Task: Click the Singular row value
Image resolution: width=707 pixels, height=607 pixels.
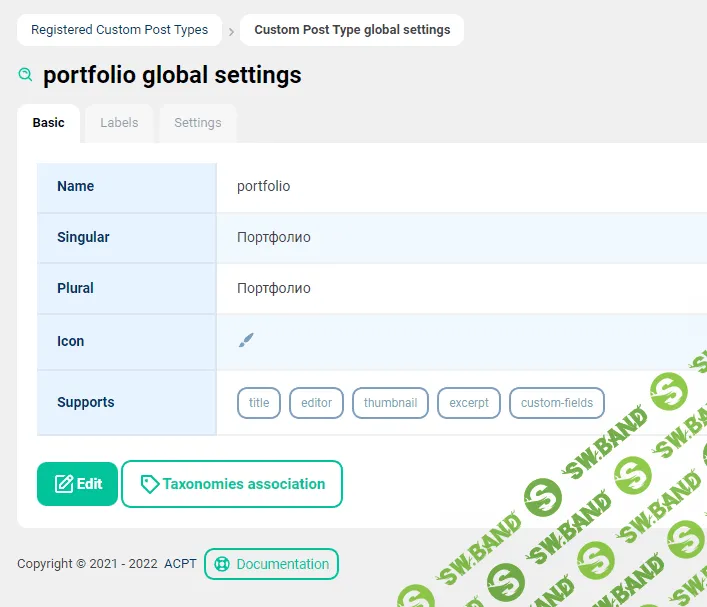Action: tap(273, 237)
